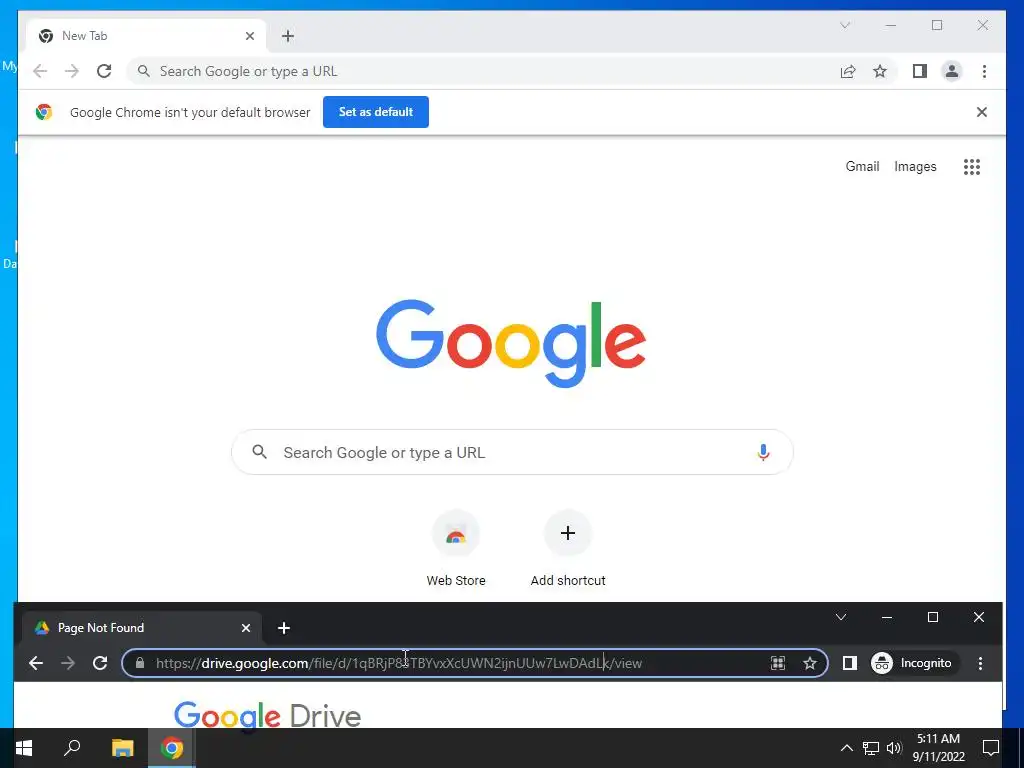This screenshot has height=768, width=1024.
Task: Close the Page Not Found tab
Action: 246,628
